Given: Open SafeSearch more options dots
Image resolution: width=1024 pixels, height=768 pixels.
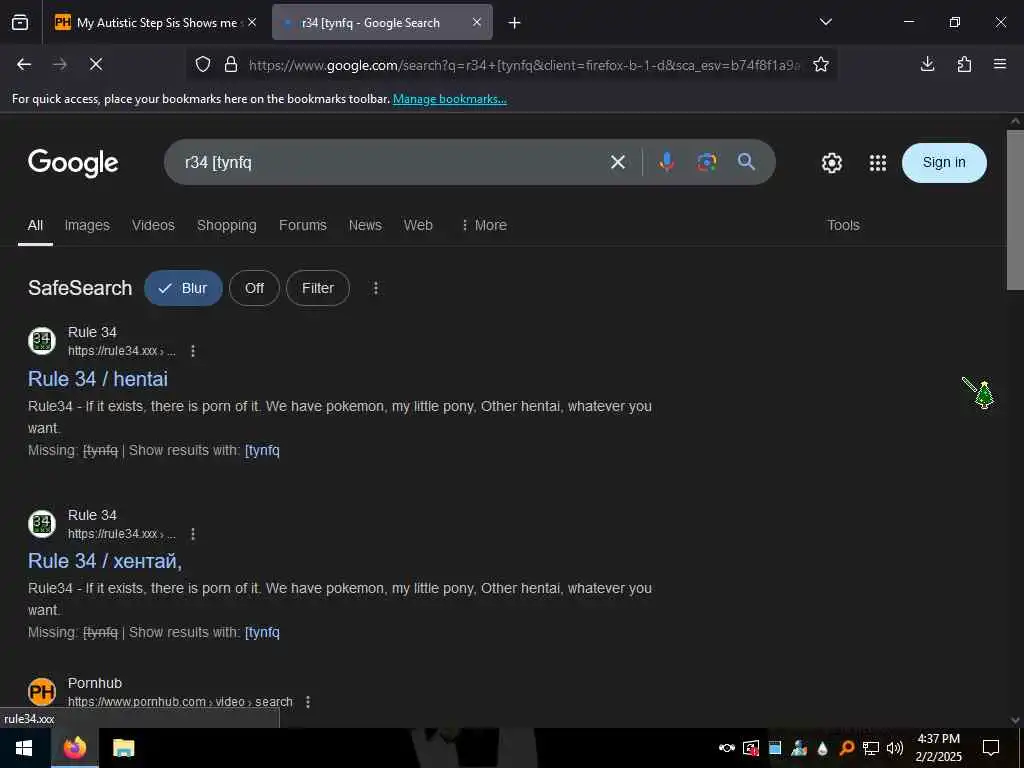Looking at the screenshot, I should pos(376,288).
